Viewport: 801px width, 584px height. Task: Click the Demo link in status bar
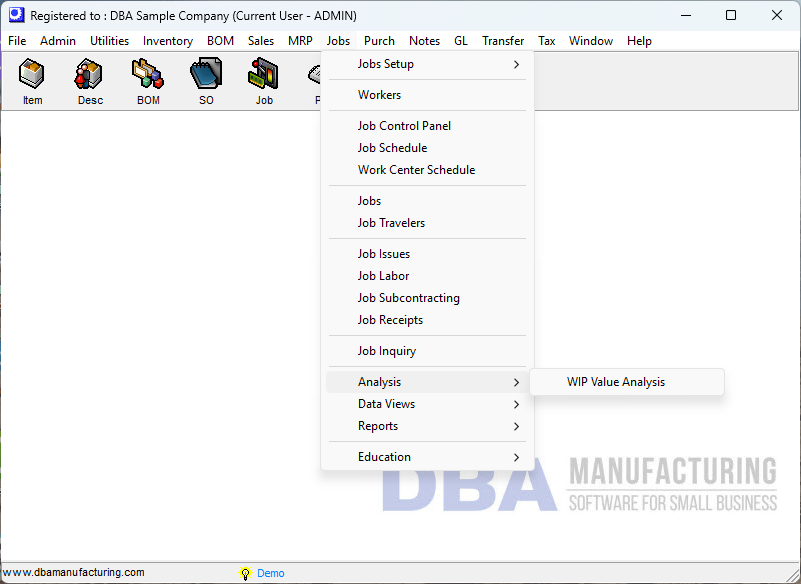271,573
